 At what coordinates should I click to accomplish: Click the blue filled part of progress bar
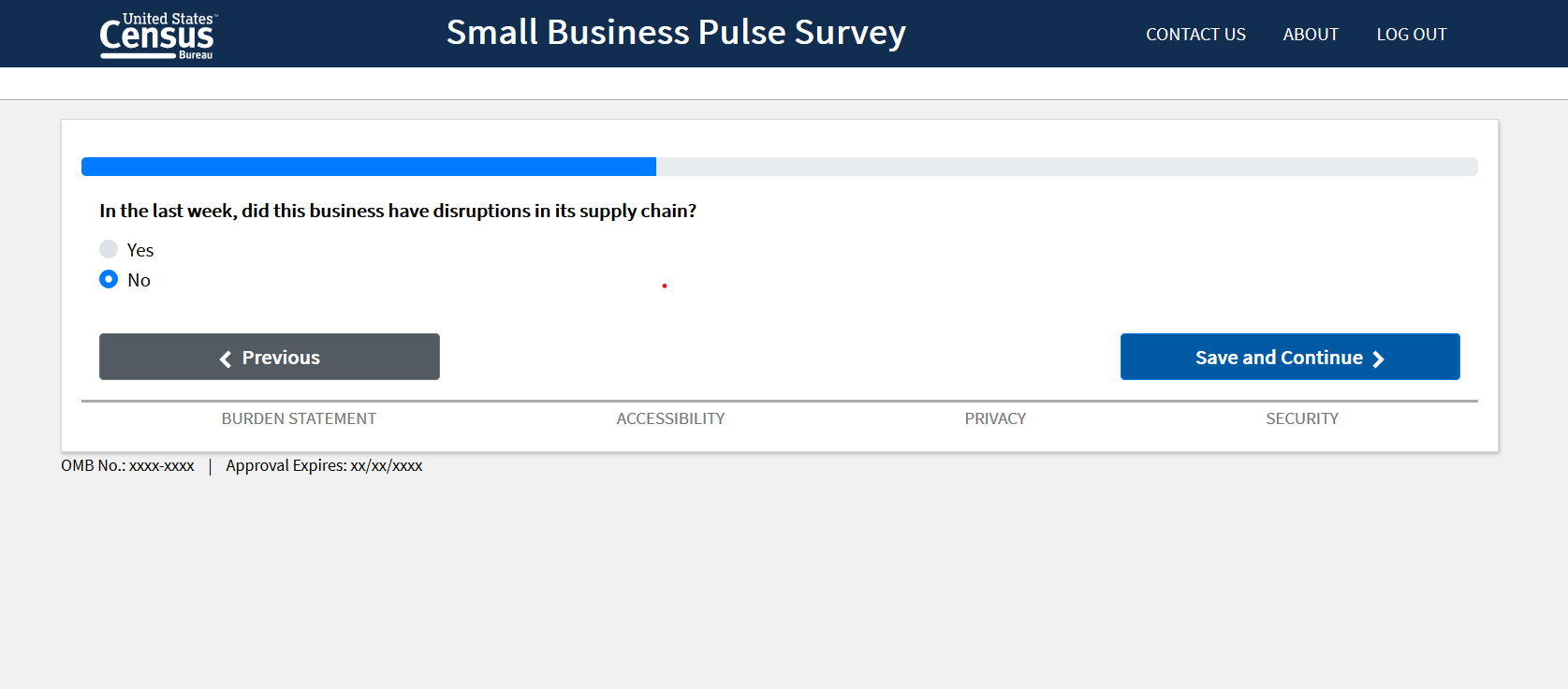(369, 167)
